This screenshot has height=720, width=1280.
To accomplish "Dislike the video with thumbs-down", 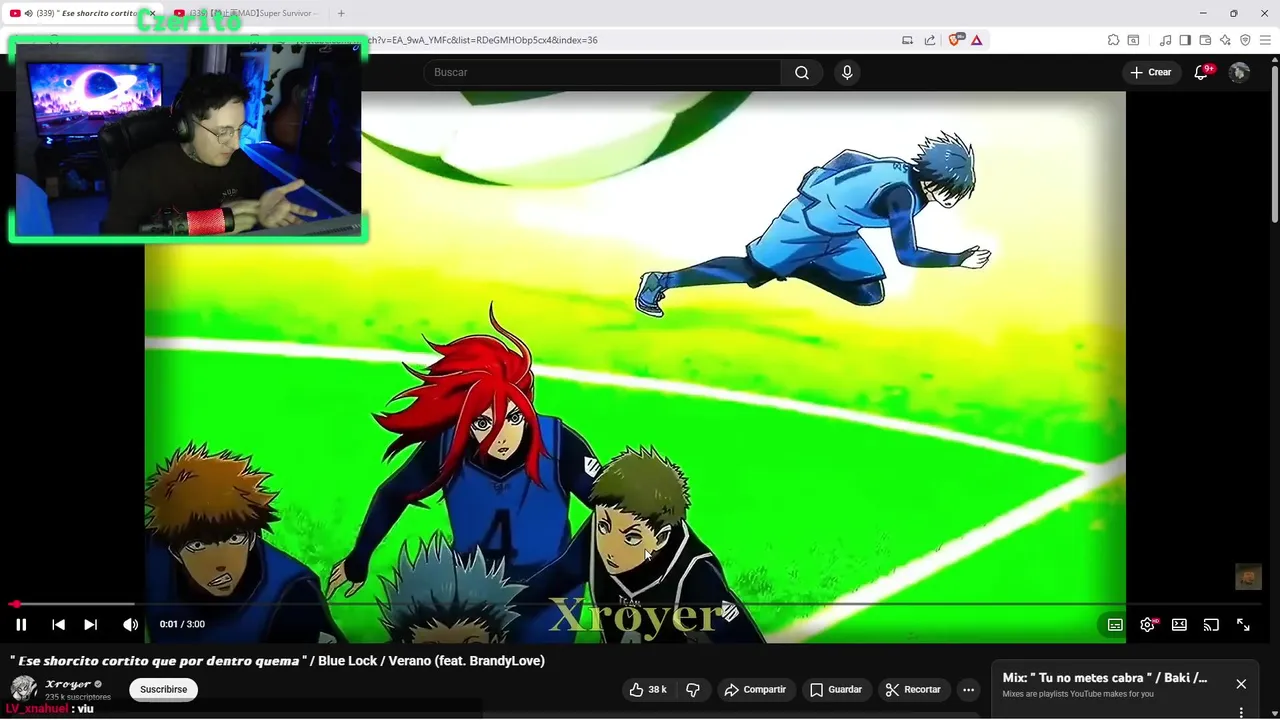I will [x=693, y=689].
